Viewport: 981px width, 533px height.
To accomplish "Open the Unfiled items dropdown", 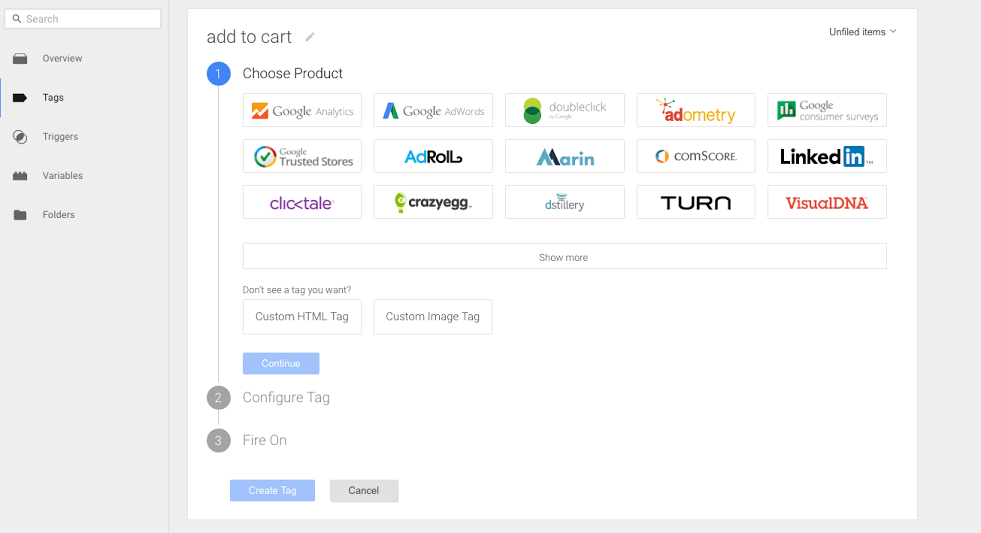I will coord(863,32).
